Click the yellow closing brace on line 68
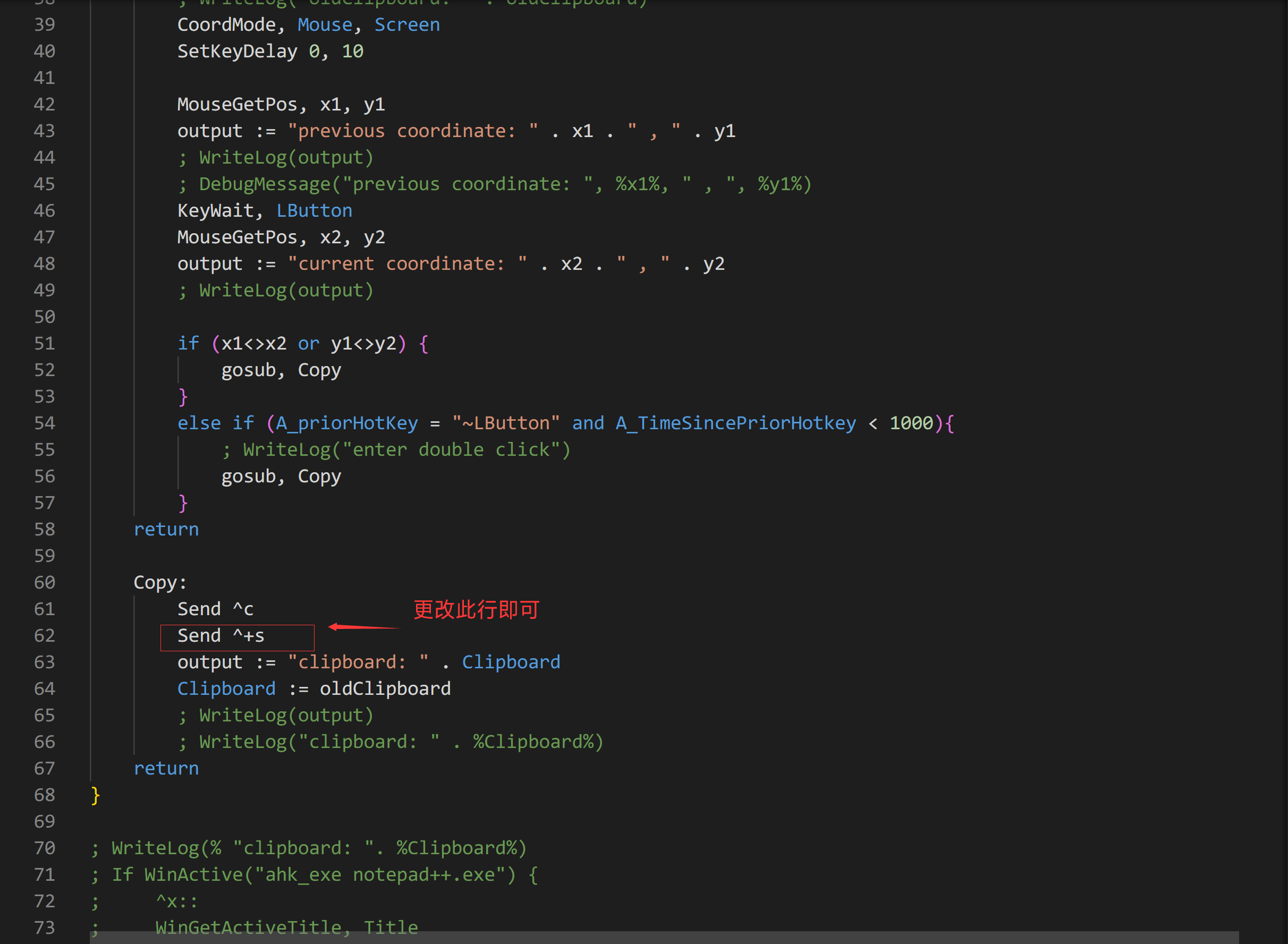 [96, 795]
